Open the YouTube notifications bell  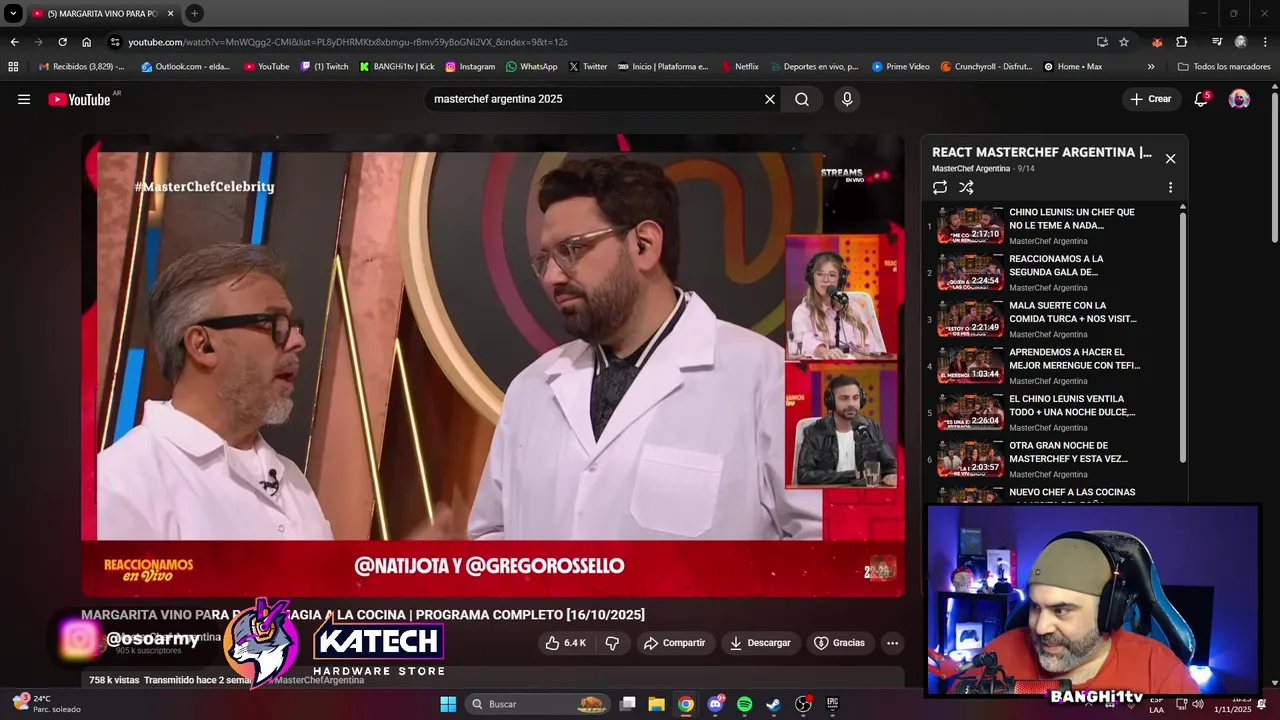[1201, 99]
